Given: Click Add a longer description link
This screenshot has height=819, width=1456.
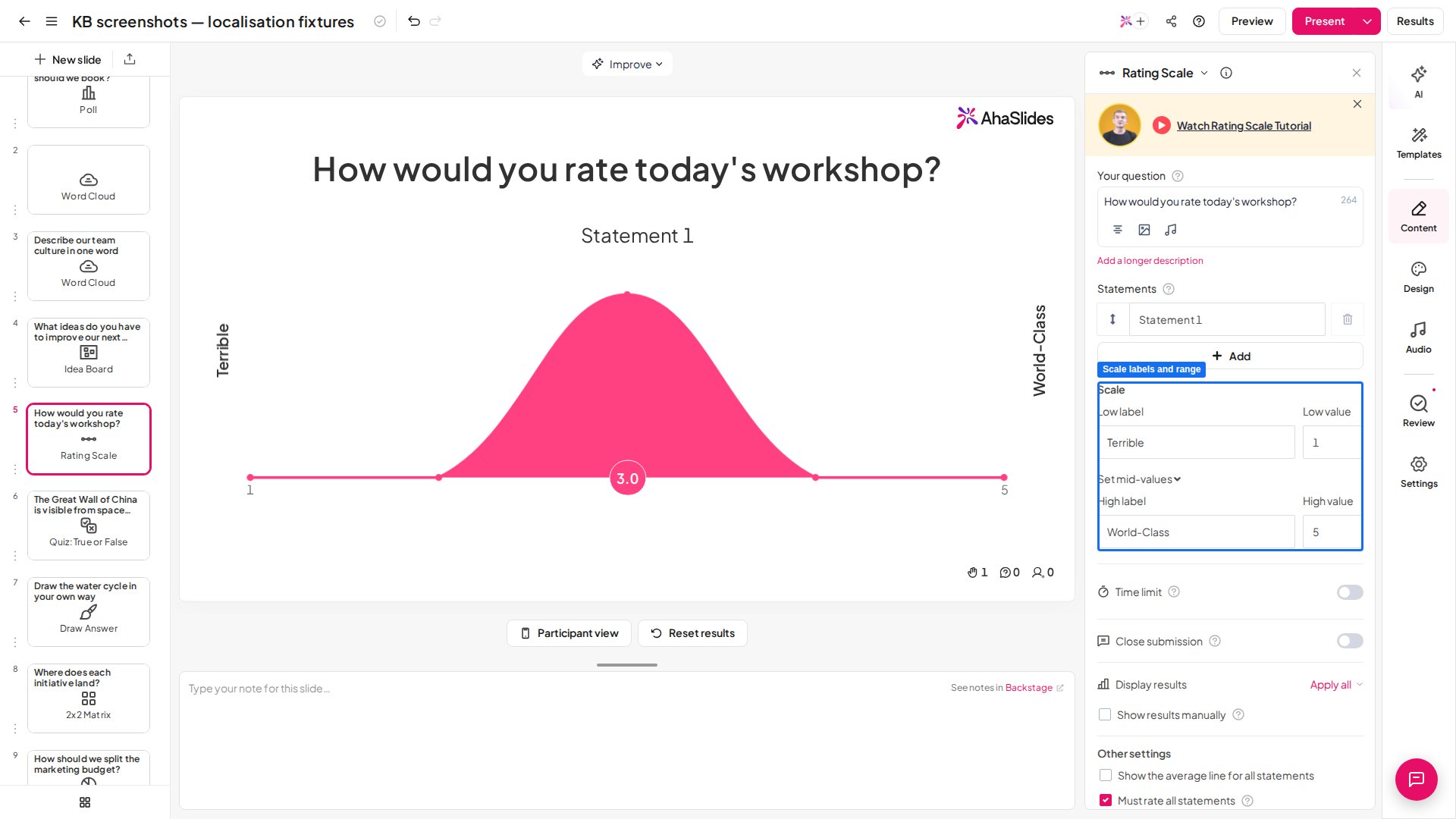Looking at the screenshot, I should tap(1150, 261).
